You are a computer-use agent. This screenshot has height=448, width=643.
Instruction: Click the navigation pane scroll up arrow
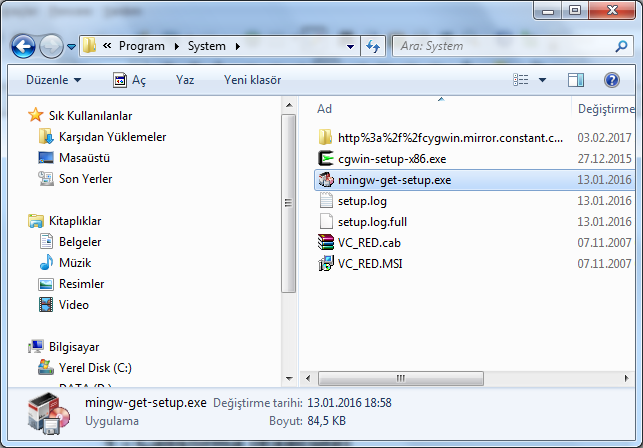click(289, 105)
